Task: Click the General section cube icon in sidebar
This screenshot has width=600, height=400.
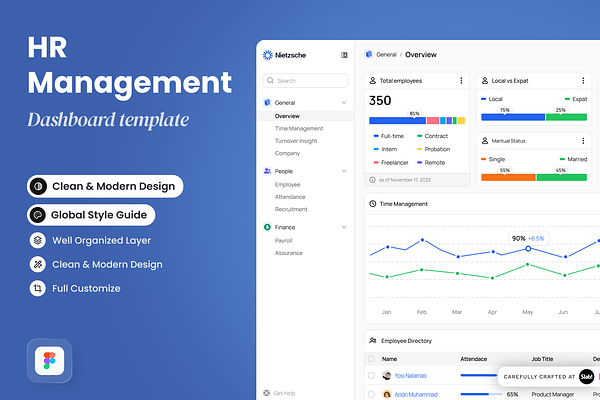Action: click(267, 102)
